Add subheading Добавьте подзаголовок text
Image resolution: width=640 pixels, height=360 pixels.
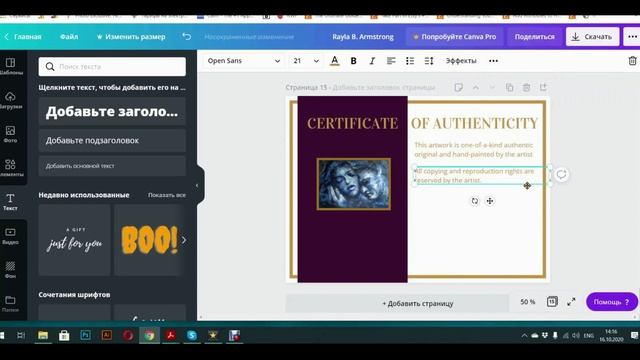click(112, 140)
